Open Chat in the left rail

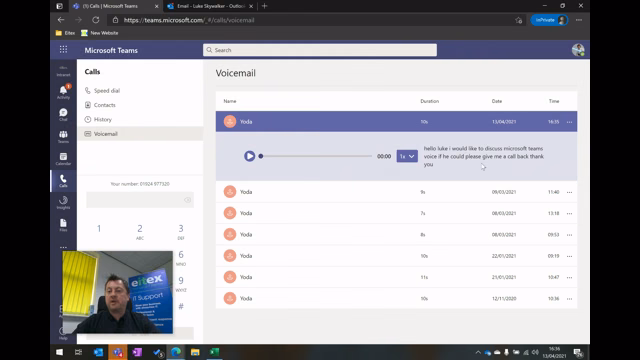click(x=63, y=115)
